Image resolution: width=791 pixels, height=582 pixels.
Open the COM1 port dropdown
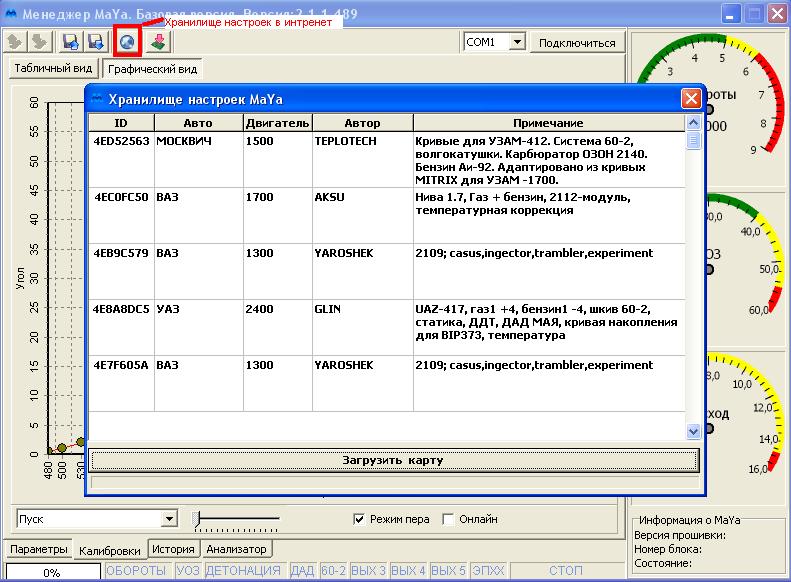pos(517,42)
